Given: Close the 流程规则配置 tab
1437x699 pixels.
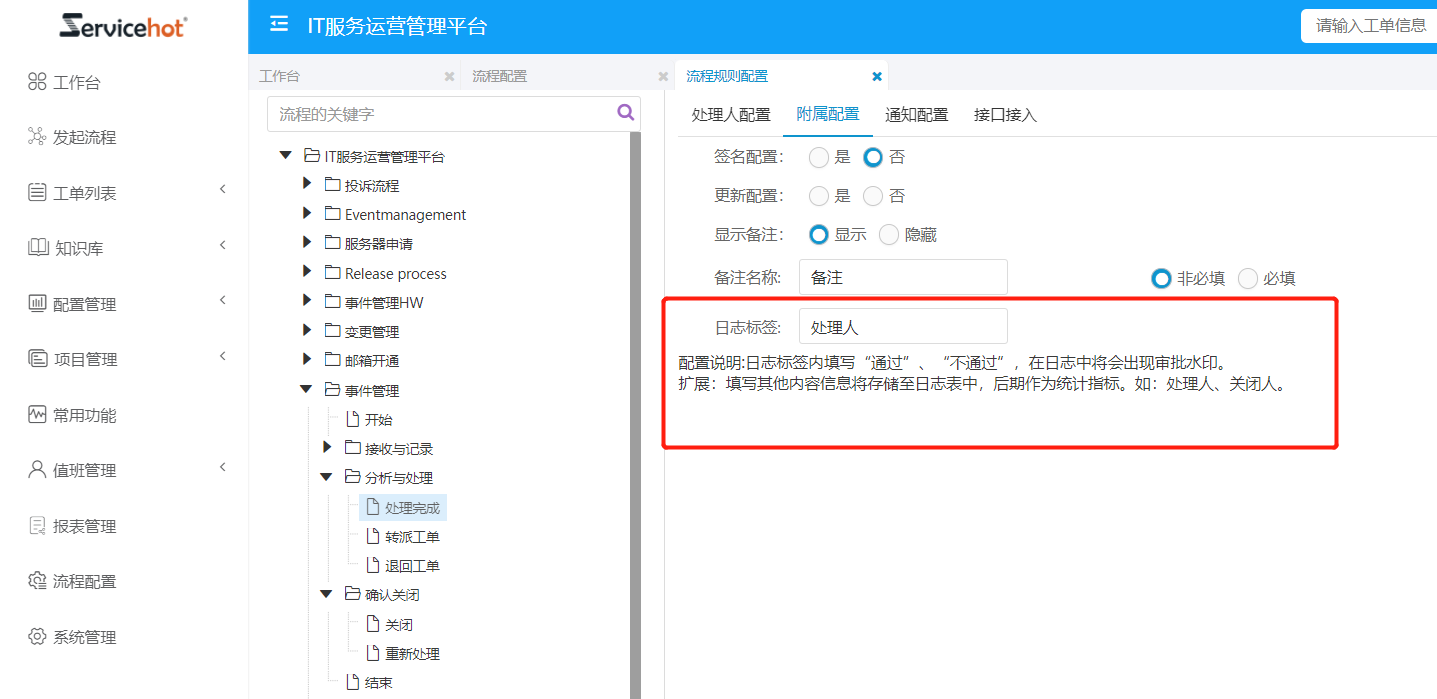Looking at the screenshot, I should [x=877, y=76].
